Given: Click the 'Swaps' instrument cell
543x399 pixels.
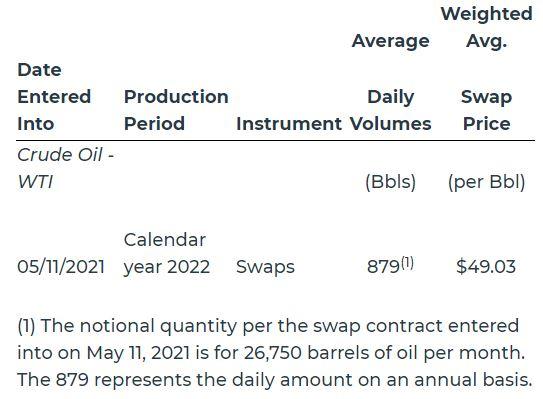Looking at the screenshot, I should pos(265,267).
